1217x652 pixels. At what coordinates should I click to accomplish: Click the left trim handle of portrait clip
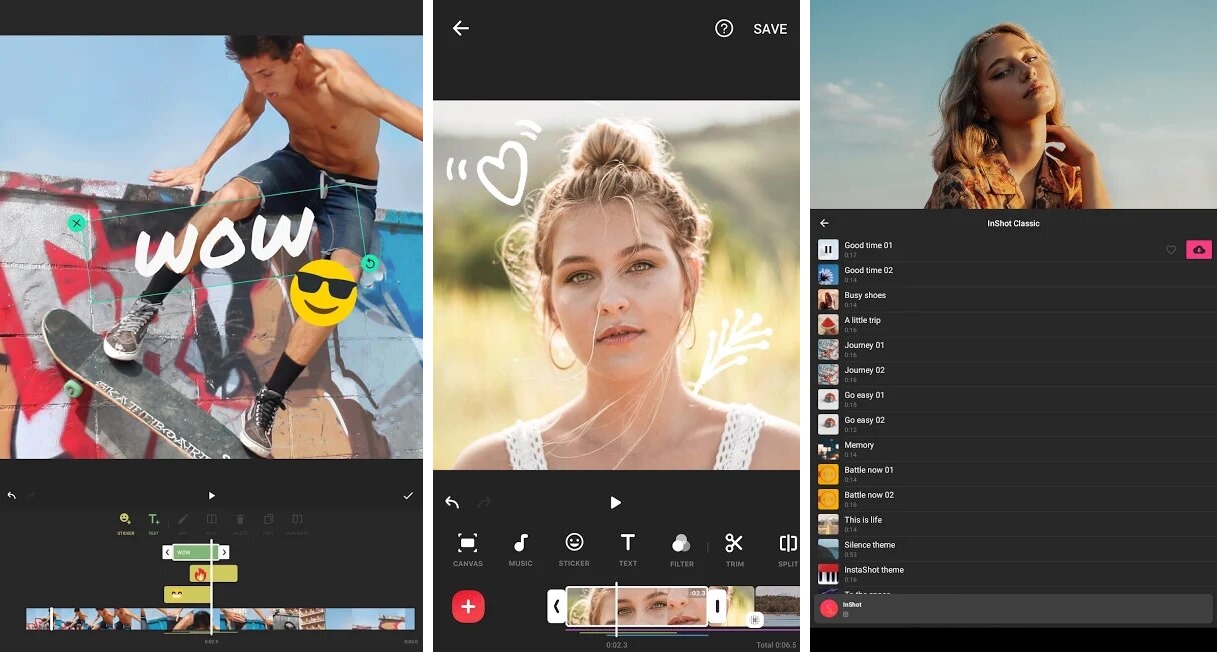point(557,606)
